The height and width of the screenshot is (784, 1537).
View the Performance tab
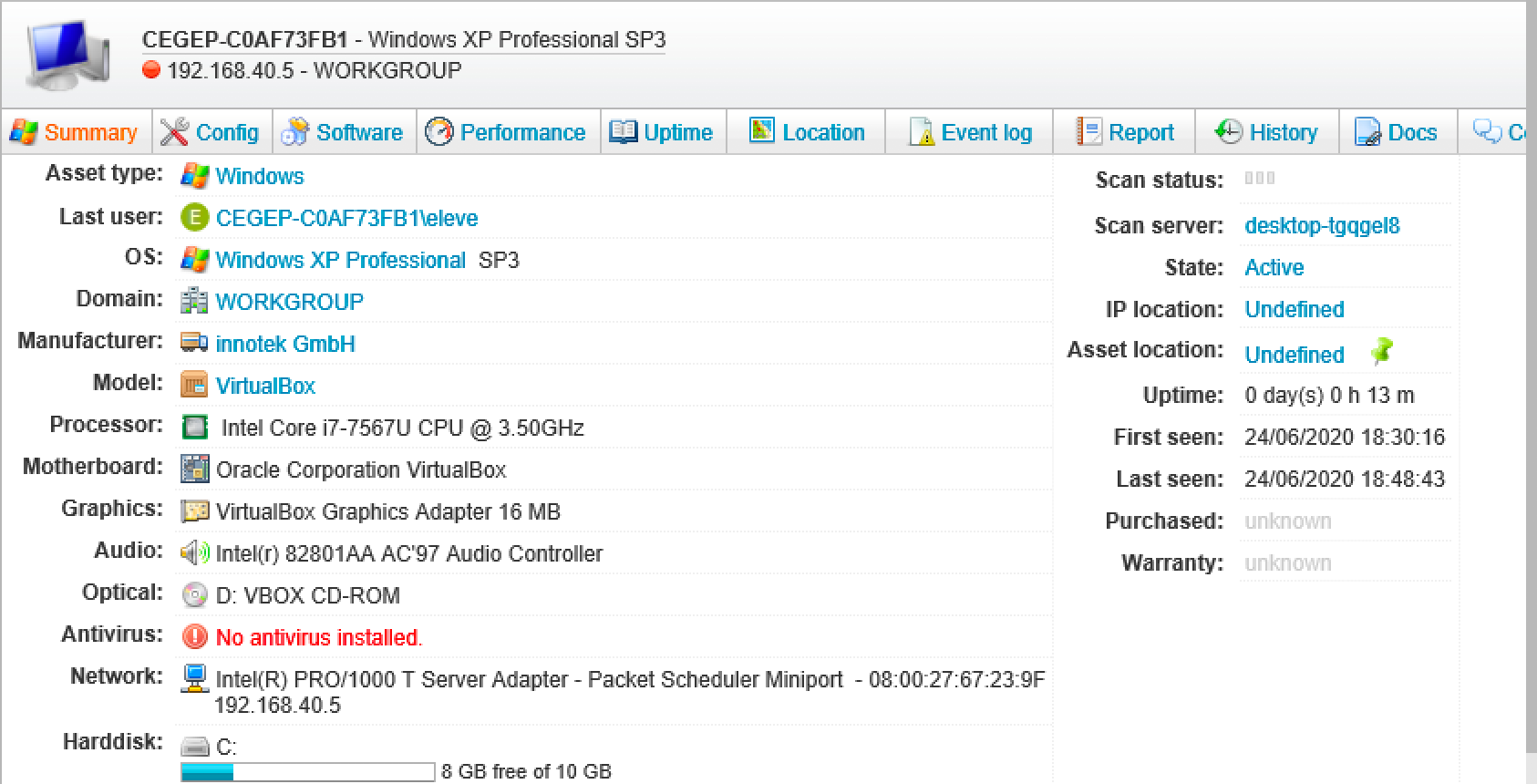507,132
